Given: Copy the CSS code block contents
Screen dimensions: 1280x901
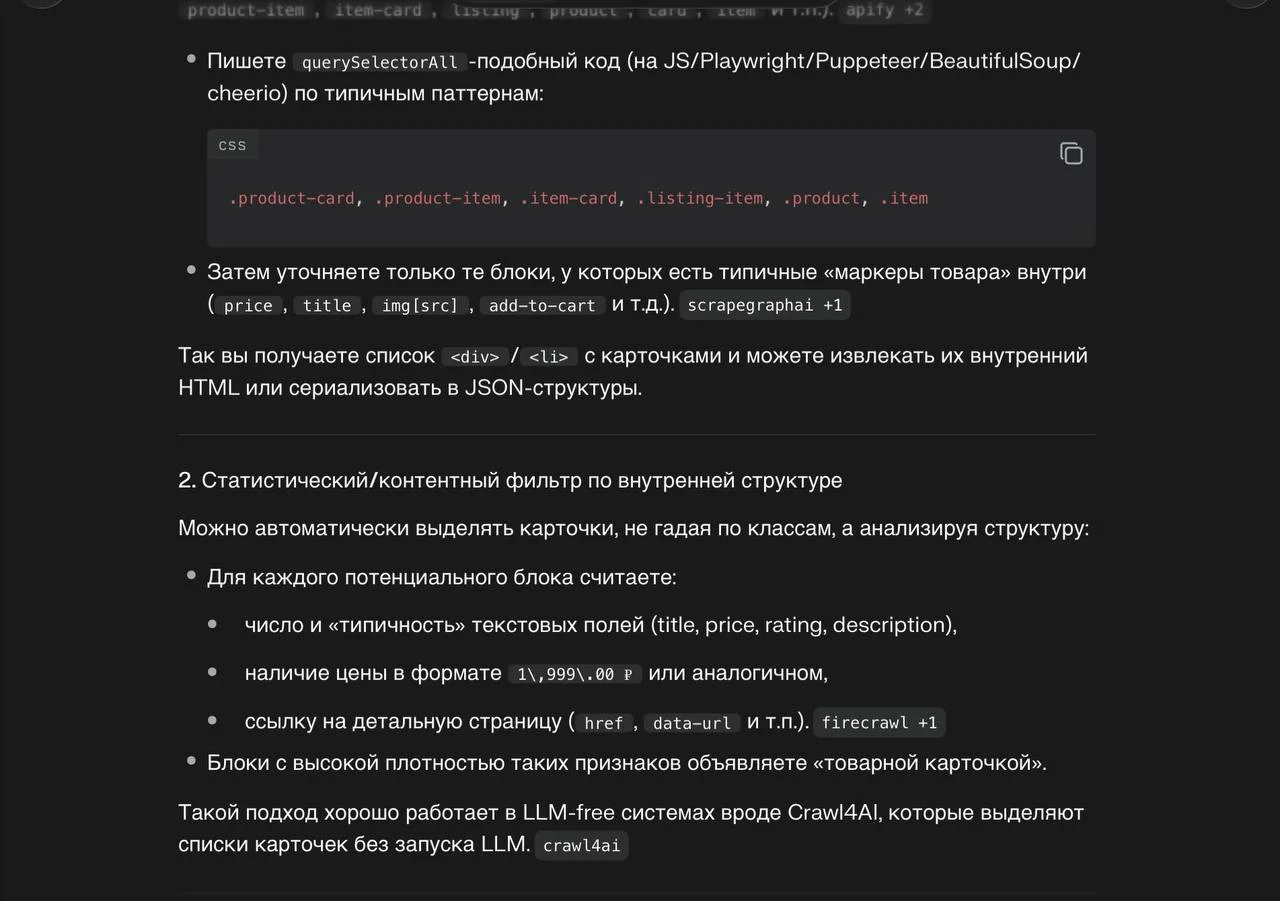Looking at the screenshot, I should point(1071,153).
